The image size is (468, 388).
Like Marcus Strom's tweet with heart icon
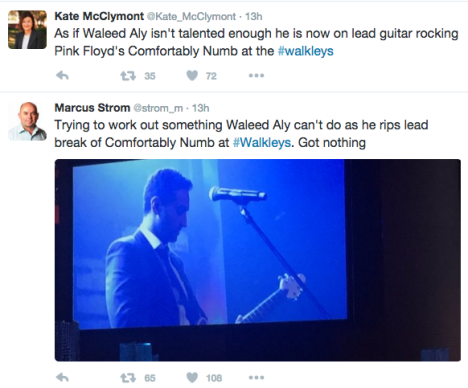click(x=192, y=378)
